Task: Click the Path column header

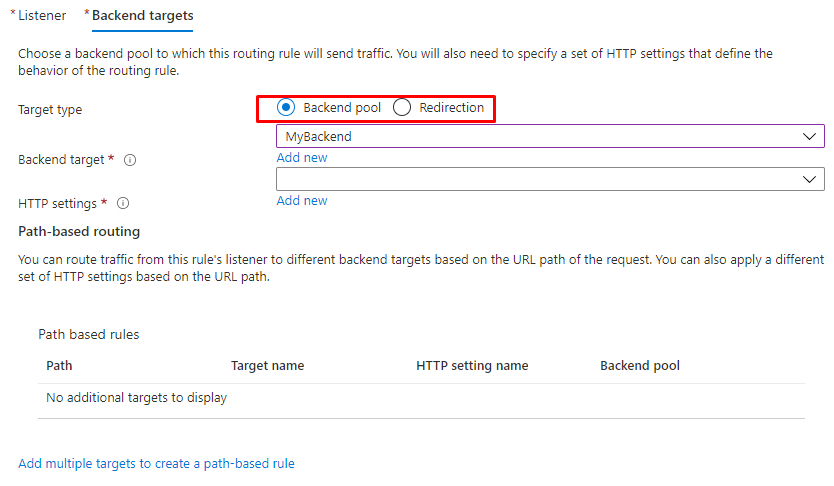Action: coord(59,366)
